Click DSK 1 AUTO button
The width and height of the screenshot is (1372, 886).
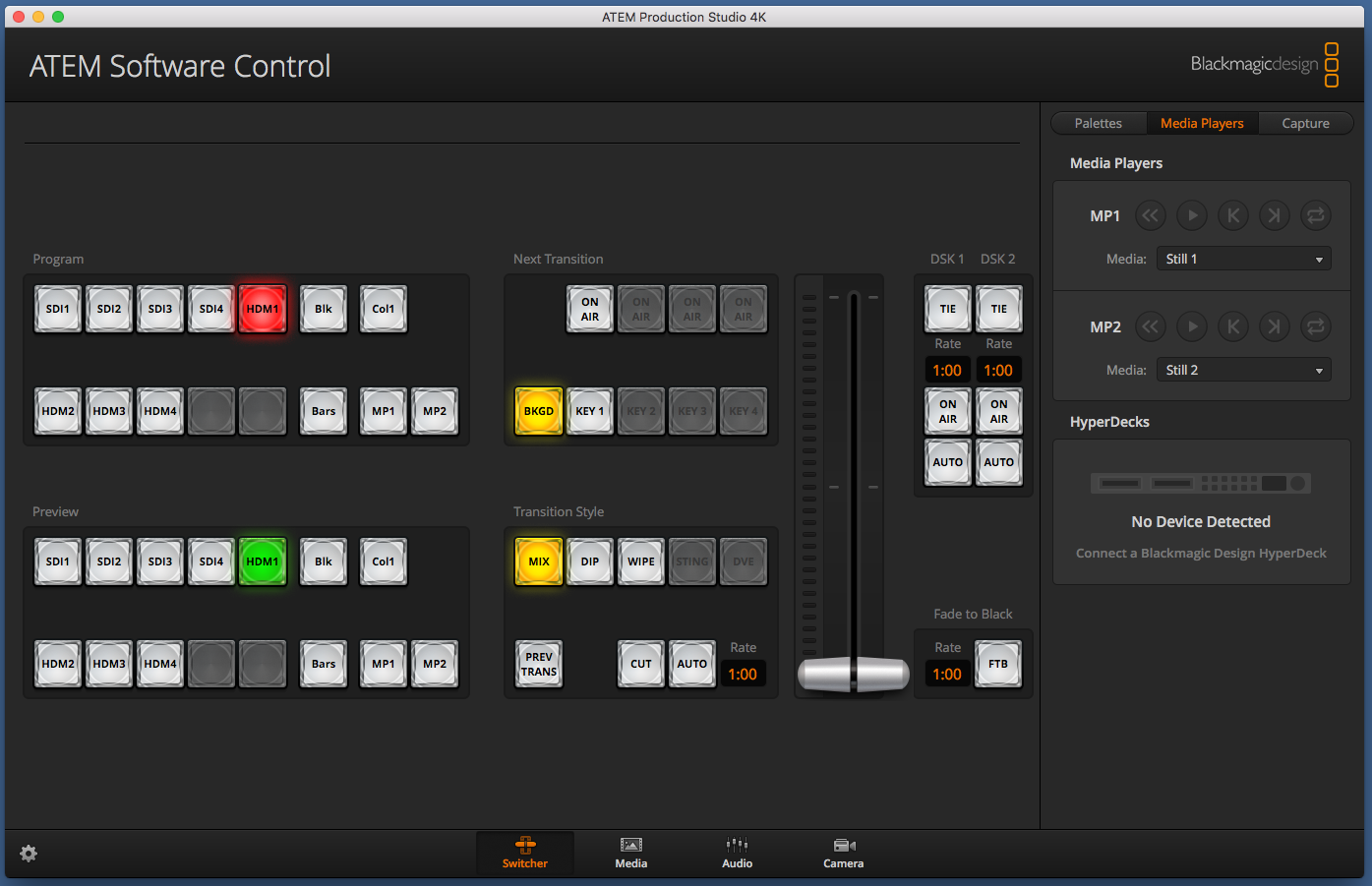click(x=948, y=462)
